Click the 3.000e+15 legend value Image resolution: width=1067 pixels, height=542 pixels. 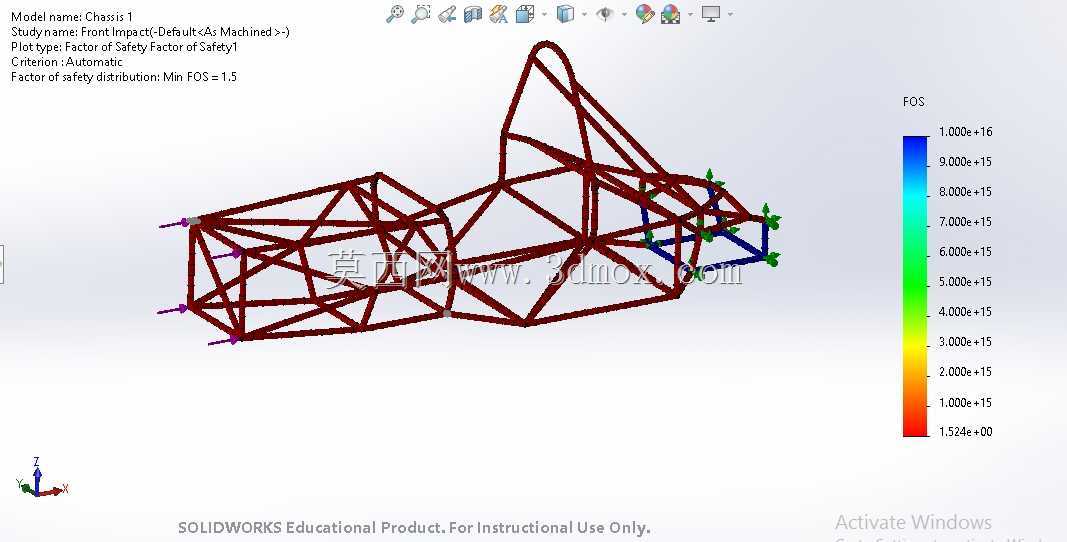pyautogui.click(x=965, y=342)
